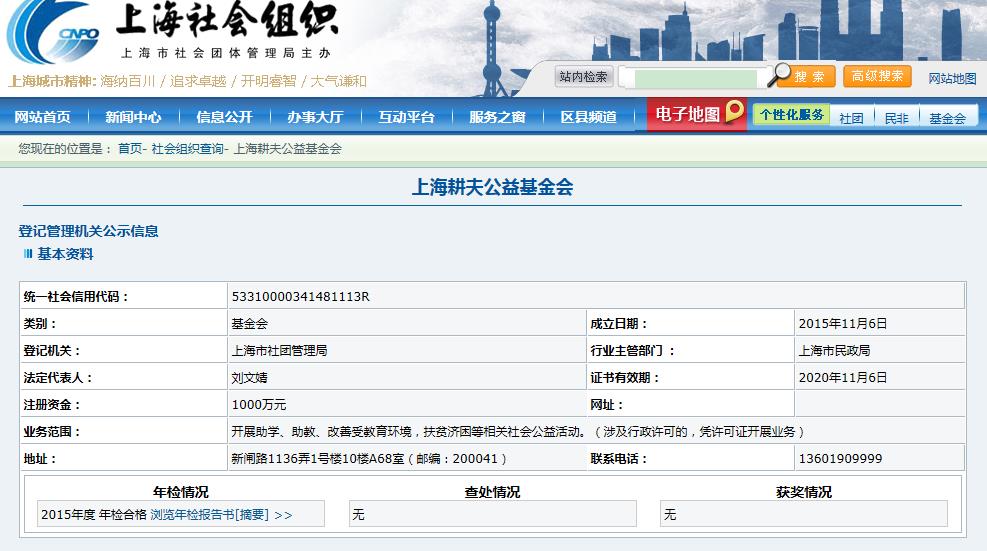Open the 站内检索 label button
987x551 pixels.
tap(584, 77)
